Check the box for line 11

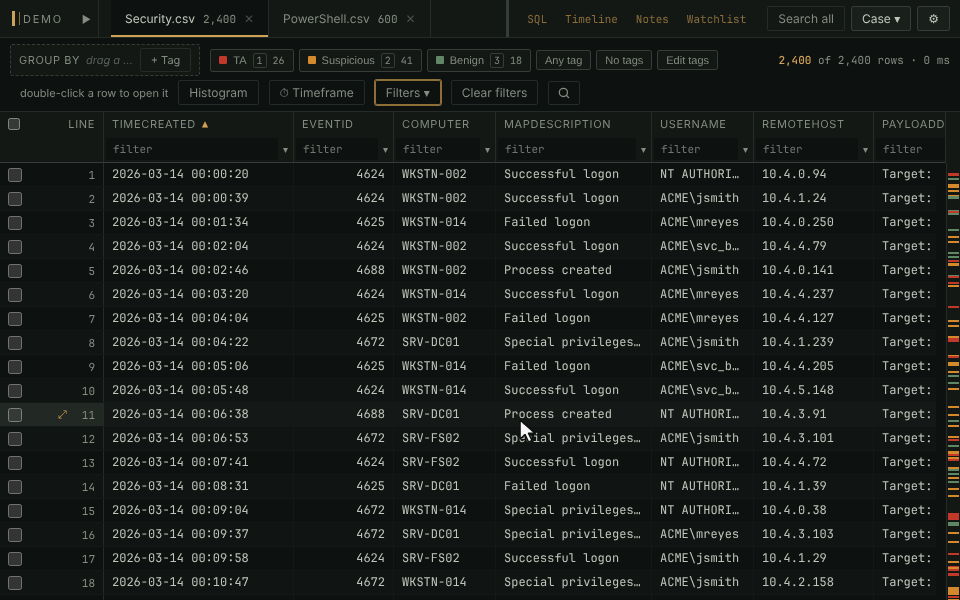[x=15, y=414]
